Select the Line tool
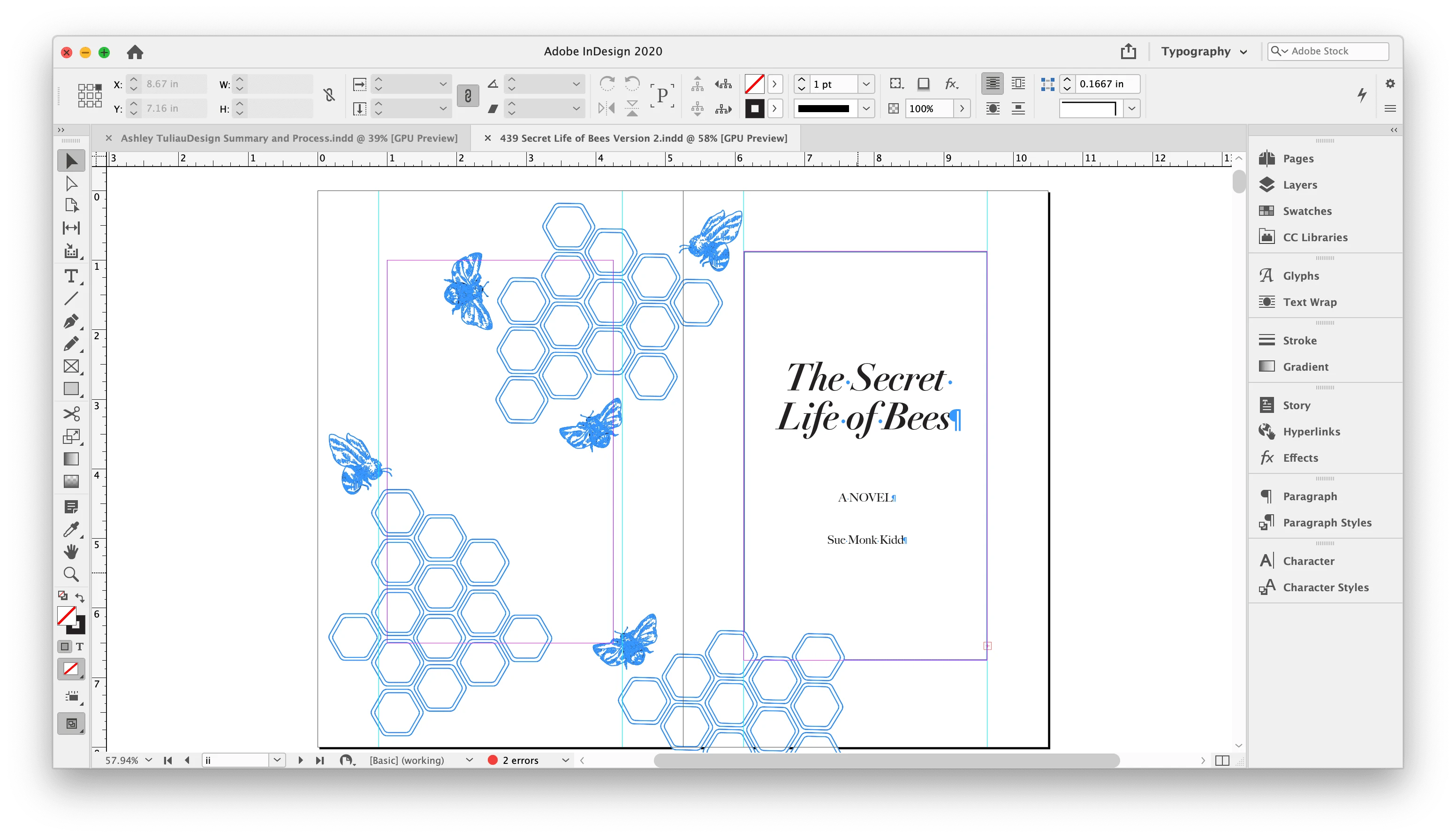1456x838 pixels. tap(71, 299)
